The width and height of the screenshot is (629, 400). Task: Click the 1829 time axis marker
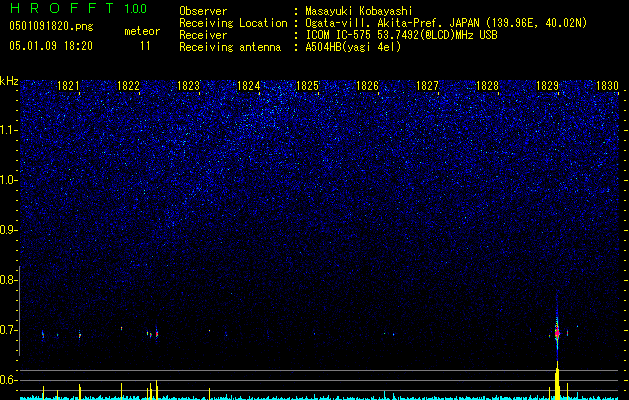click(547, 85)
